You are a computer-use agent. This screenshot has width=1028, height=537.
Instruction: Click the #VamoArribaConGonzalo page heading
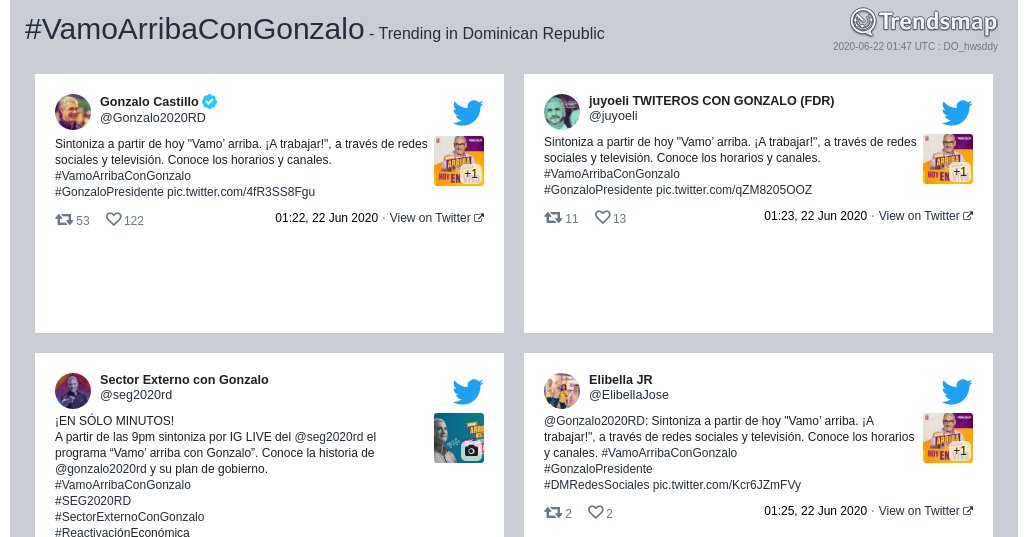[x=194, y=29]
